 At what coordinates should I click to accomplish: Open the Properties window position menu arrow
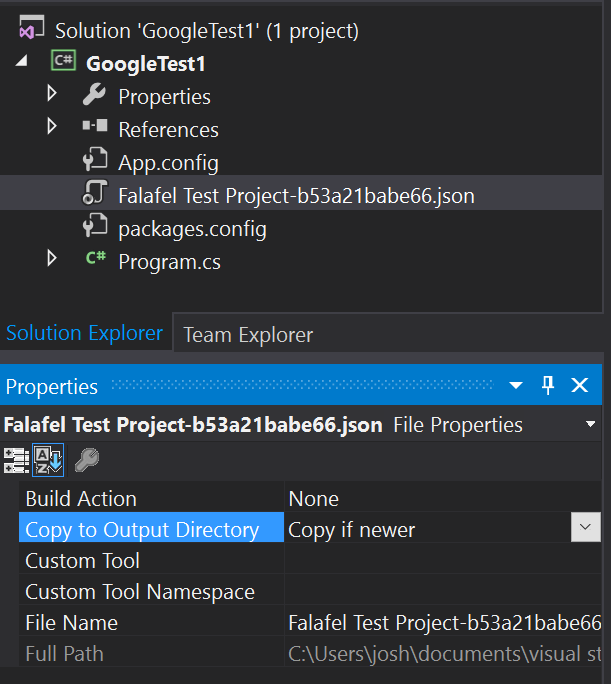[x=516, y=385]
